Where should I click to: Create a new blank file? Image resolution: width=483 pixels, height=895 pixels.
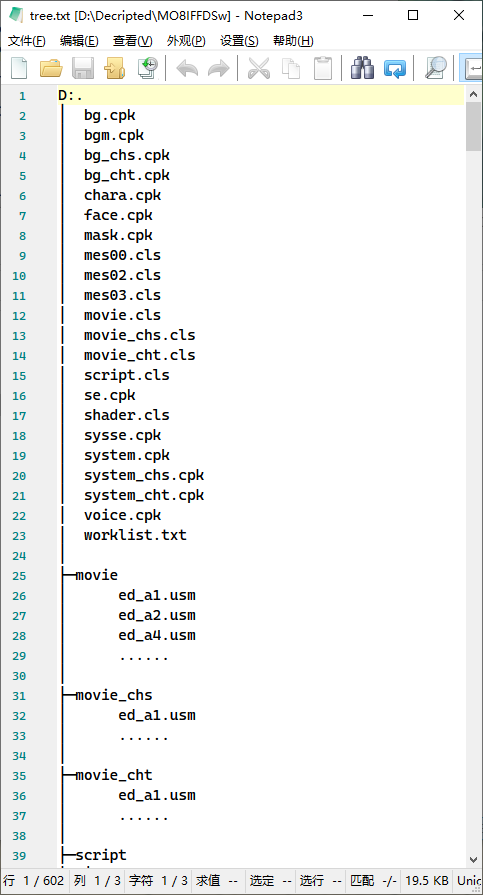pyautogui.click(x=19, y=68)
